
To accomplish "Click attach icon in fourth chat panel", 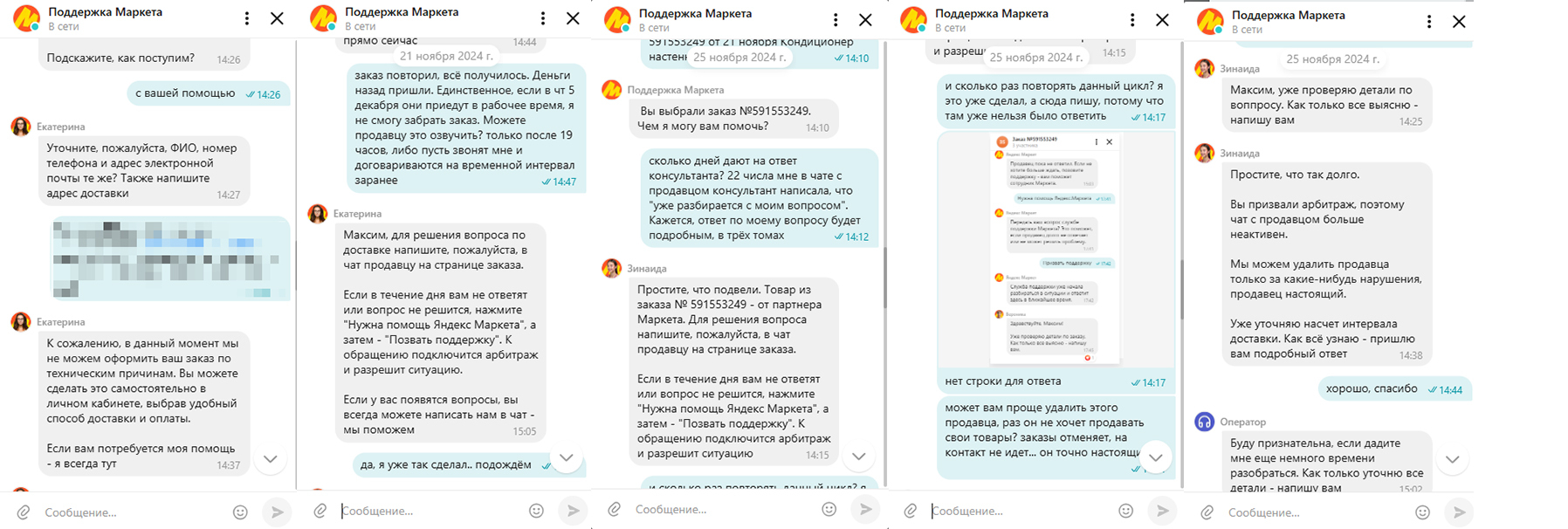I will [911, 511].
